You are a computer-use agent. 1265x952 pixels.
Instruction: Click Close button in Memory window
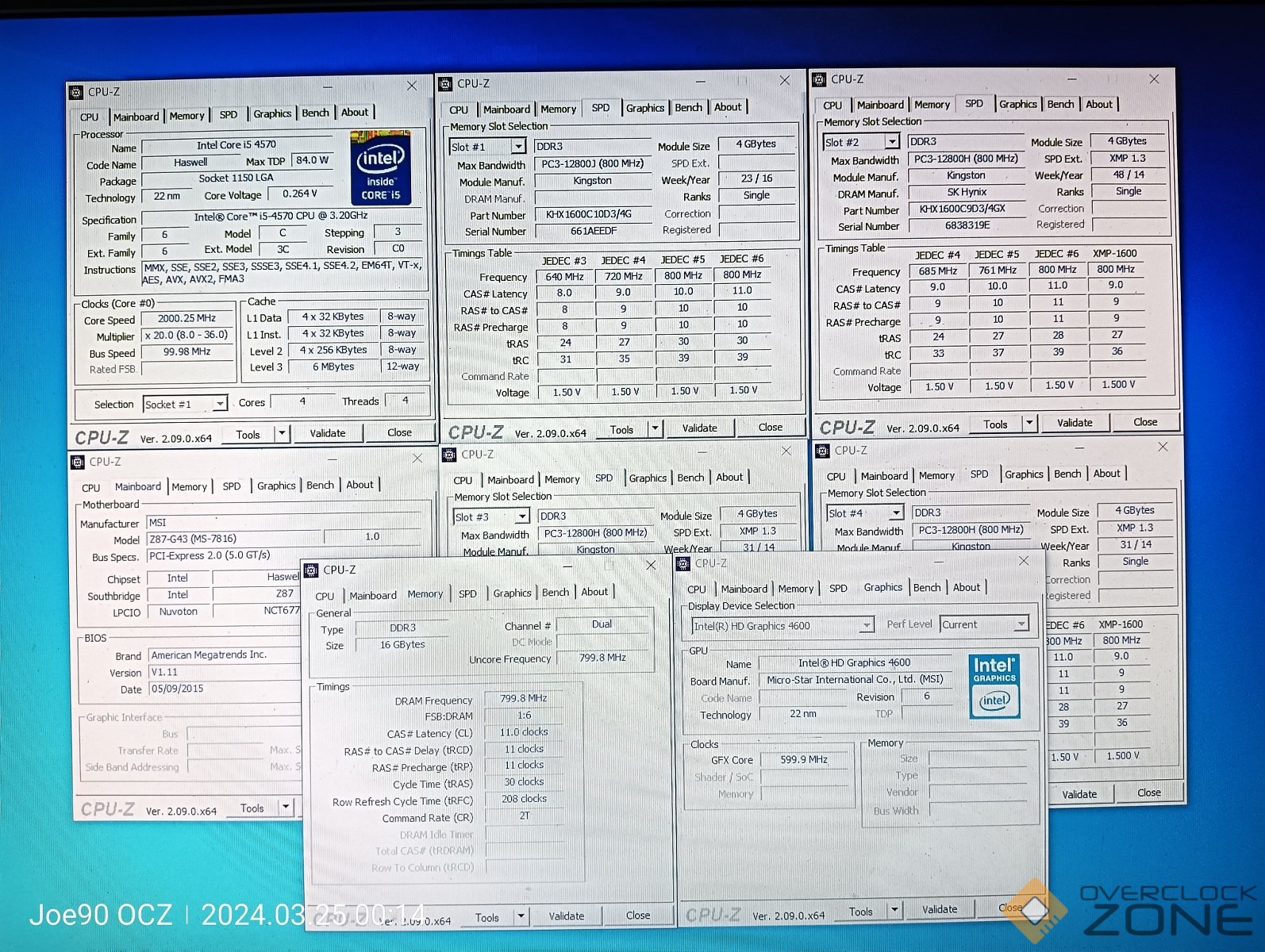point(638,915)
